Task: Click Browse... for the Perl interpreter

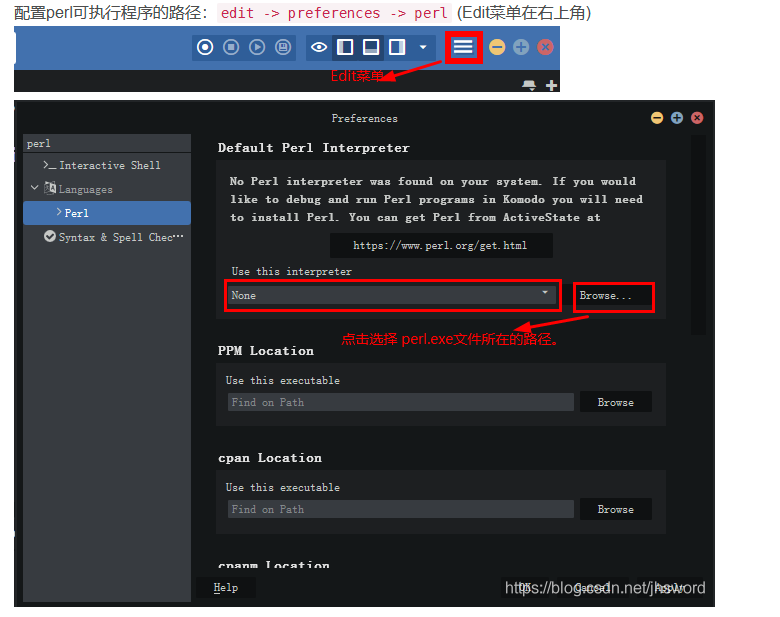Action: coord(613,296)
